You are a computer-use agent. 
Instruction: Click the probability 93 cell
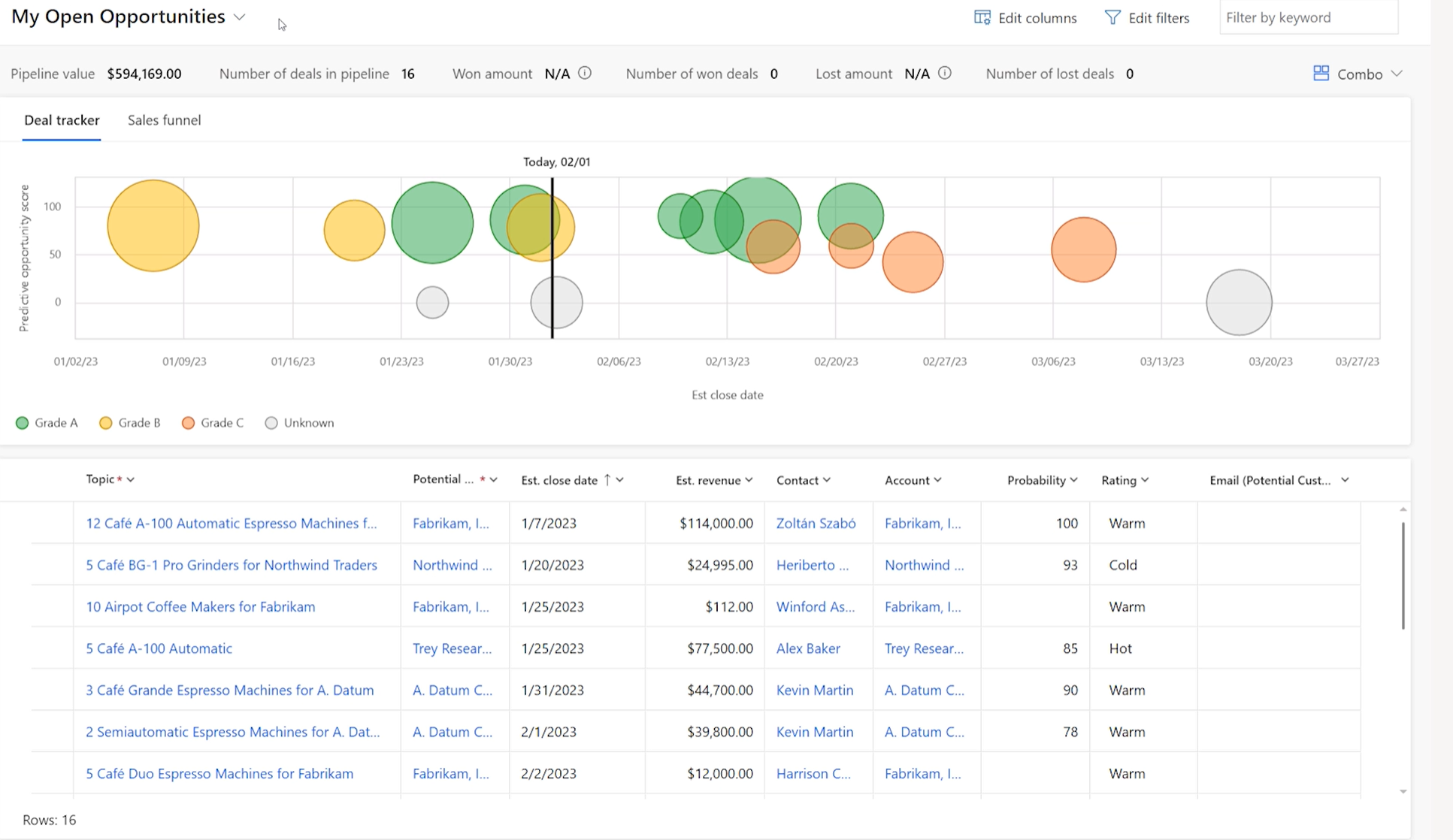[1035, 565]
